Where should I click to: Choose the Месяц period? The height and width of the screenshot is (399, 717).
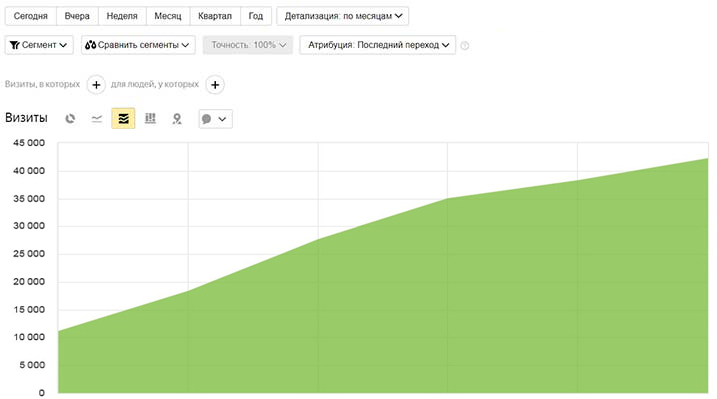pyautogui.click(x=168, y=16)
